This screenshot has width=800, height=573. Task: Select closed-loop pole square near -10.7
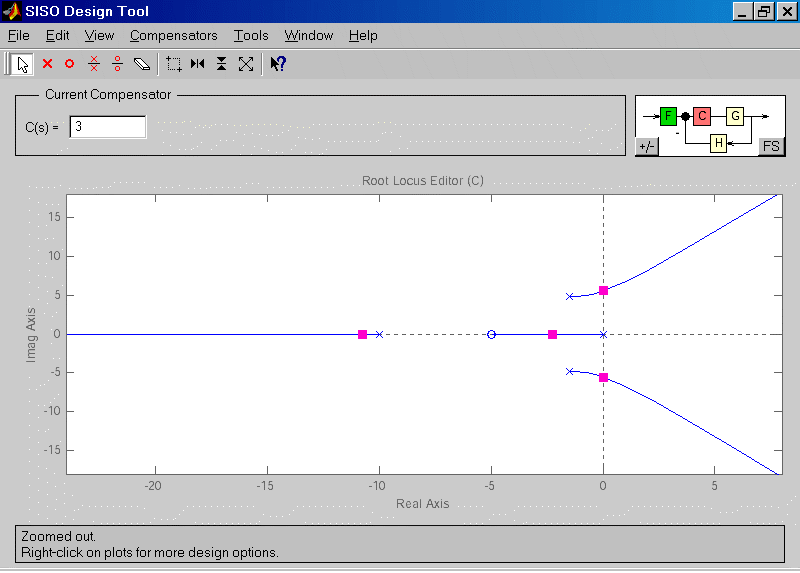point(362,334)
